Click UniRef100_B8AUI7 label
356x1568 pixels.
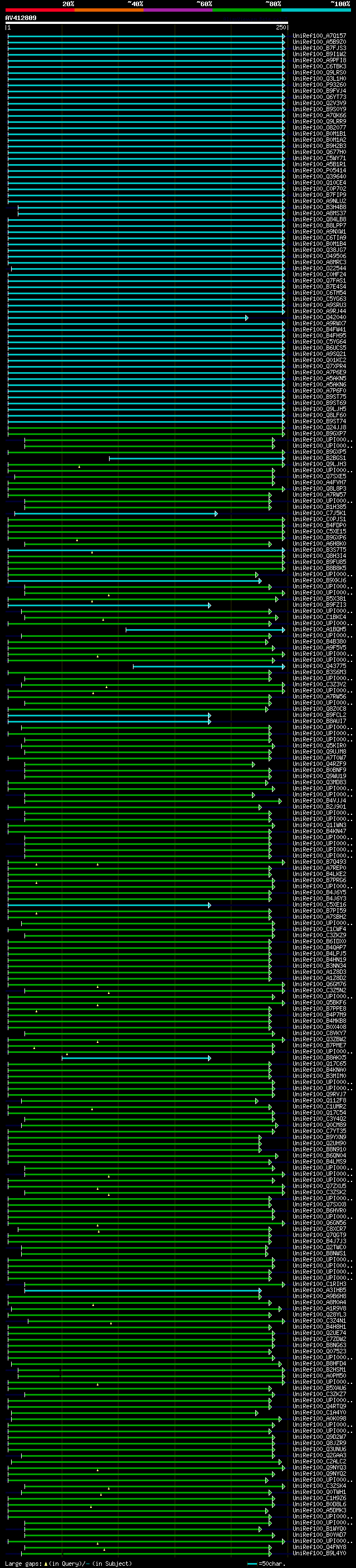coord(319,721)
